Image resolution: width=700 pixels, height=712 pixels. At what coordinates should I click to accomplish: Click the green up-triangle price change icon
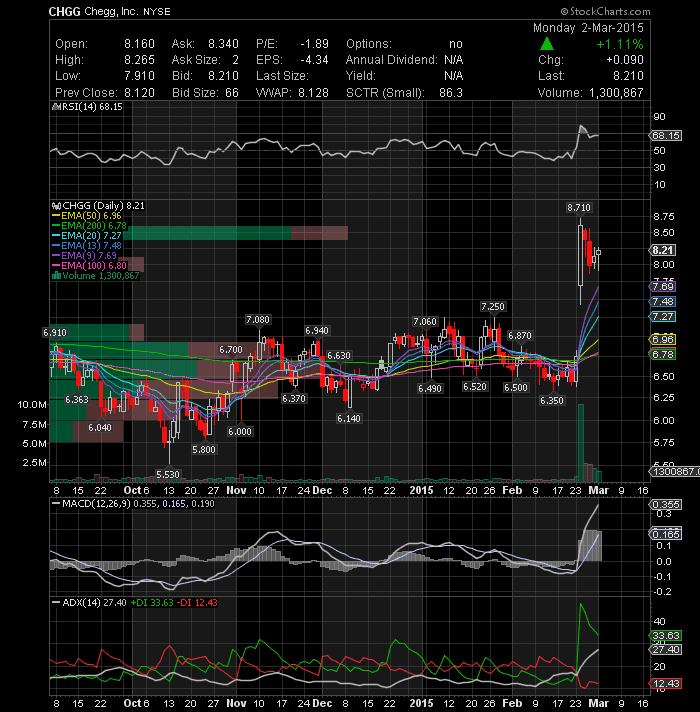point(547,44)
